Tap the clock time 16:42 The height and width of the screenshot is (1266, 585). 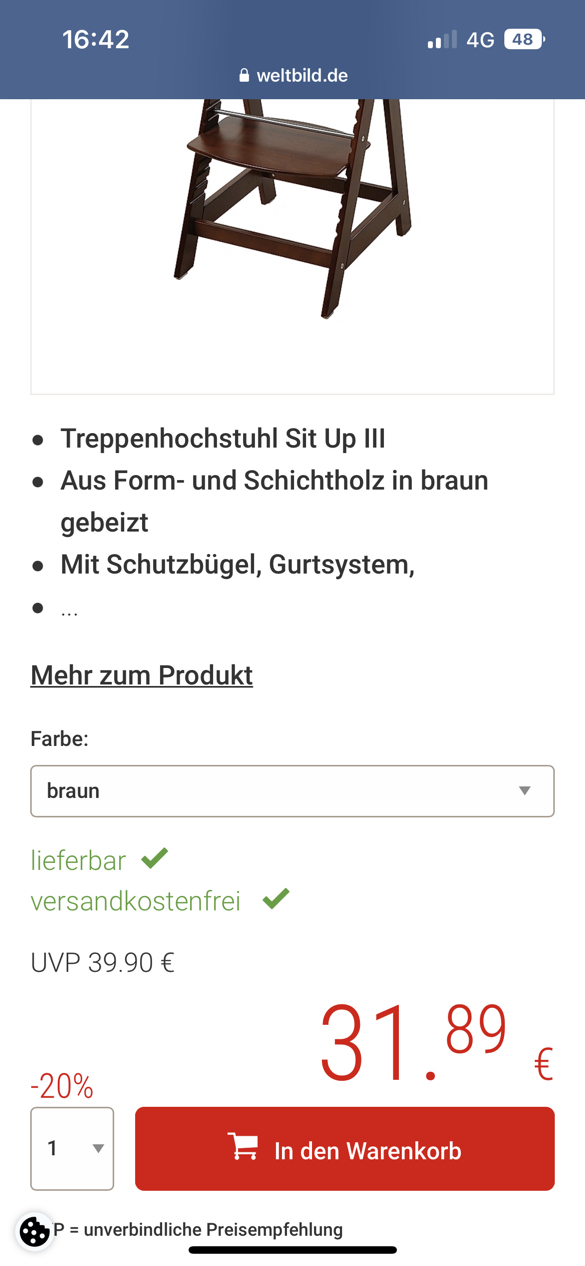pyautogui.click(x=96, y=40)
